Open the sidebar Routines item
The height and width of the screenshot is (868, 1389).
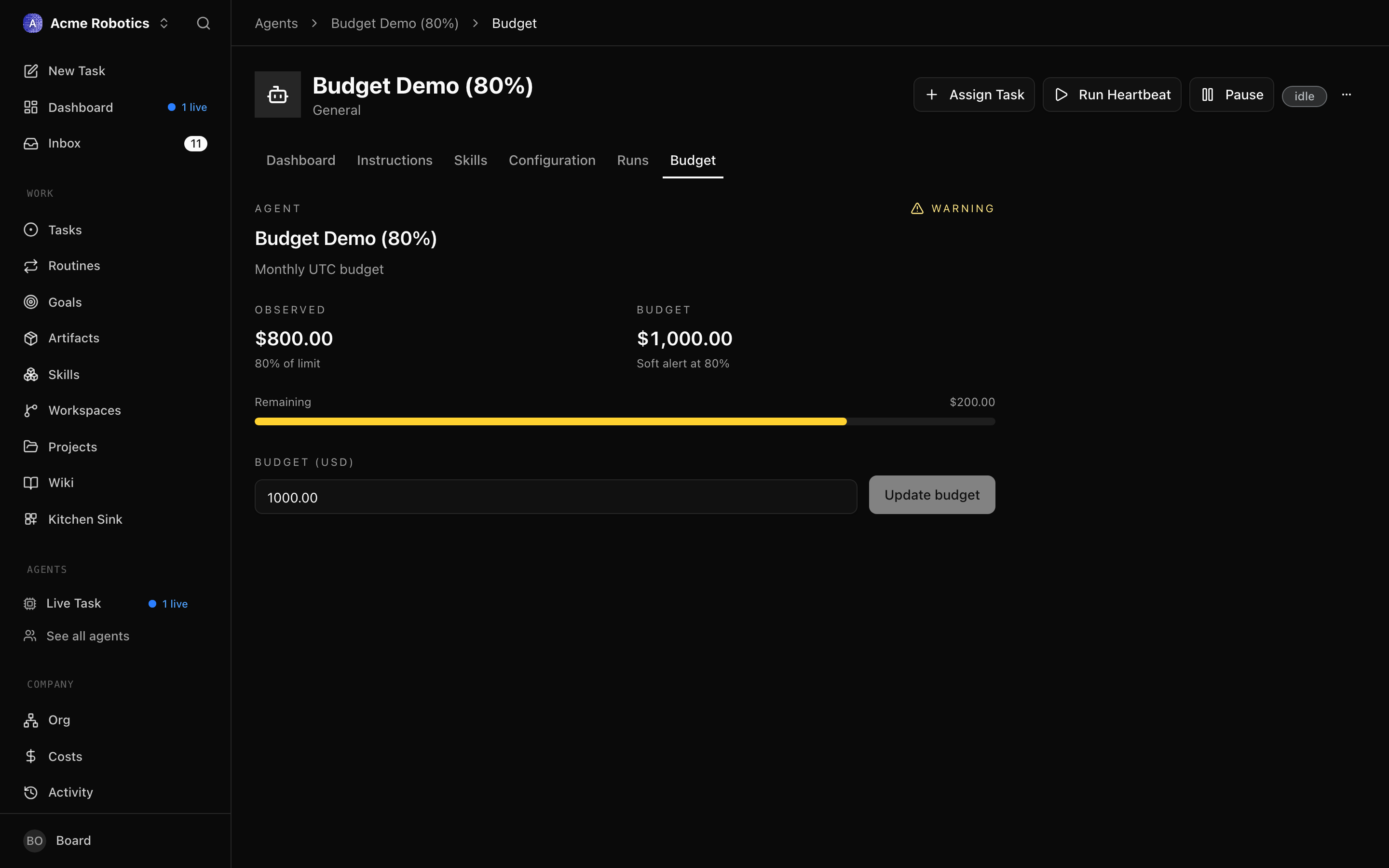tap(115, 266)
